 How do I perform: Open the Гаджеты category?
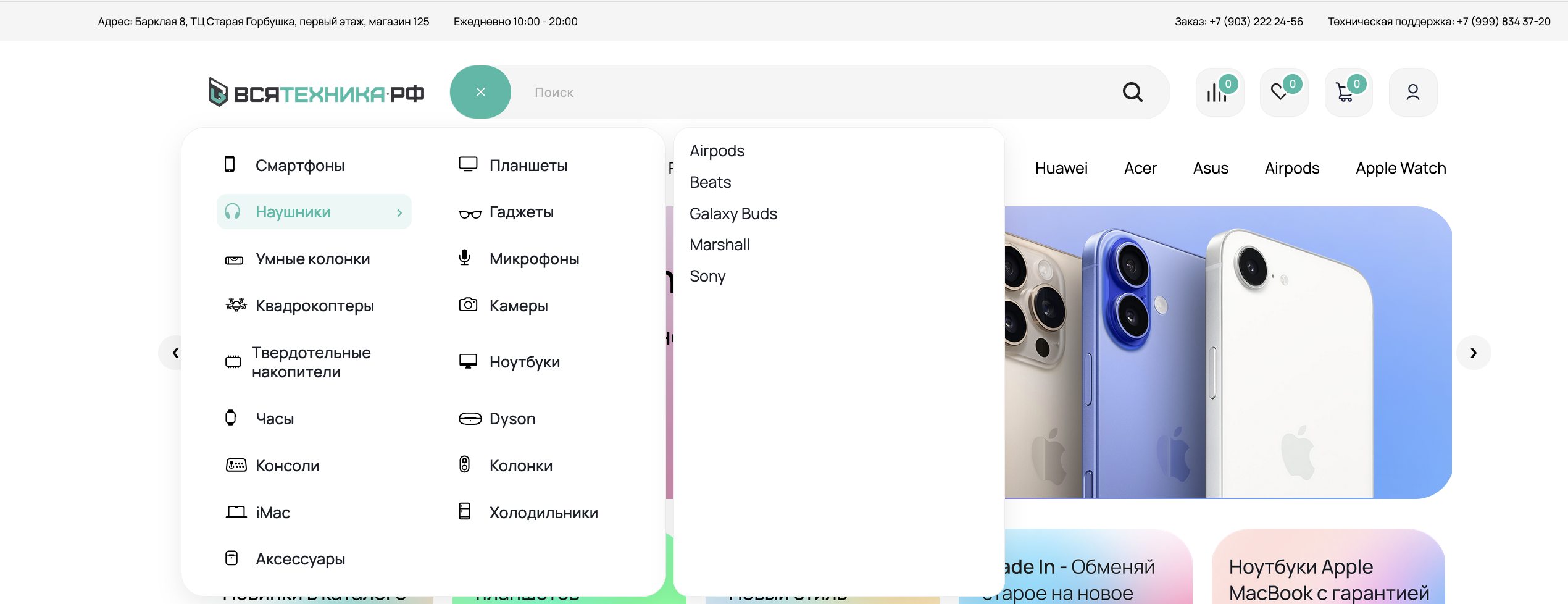[x=522, y=212]
